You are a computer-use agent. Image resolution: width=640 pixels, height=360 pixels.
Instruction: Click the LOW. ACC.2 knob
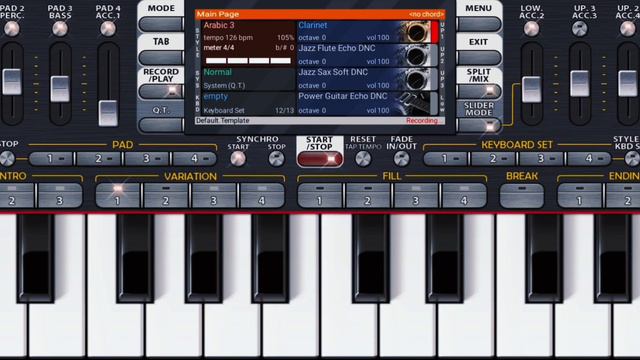531,29
